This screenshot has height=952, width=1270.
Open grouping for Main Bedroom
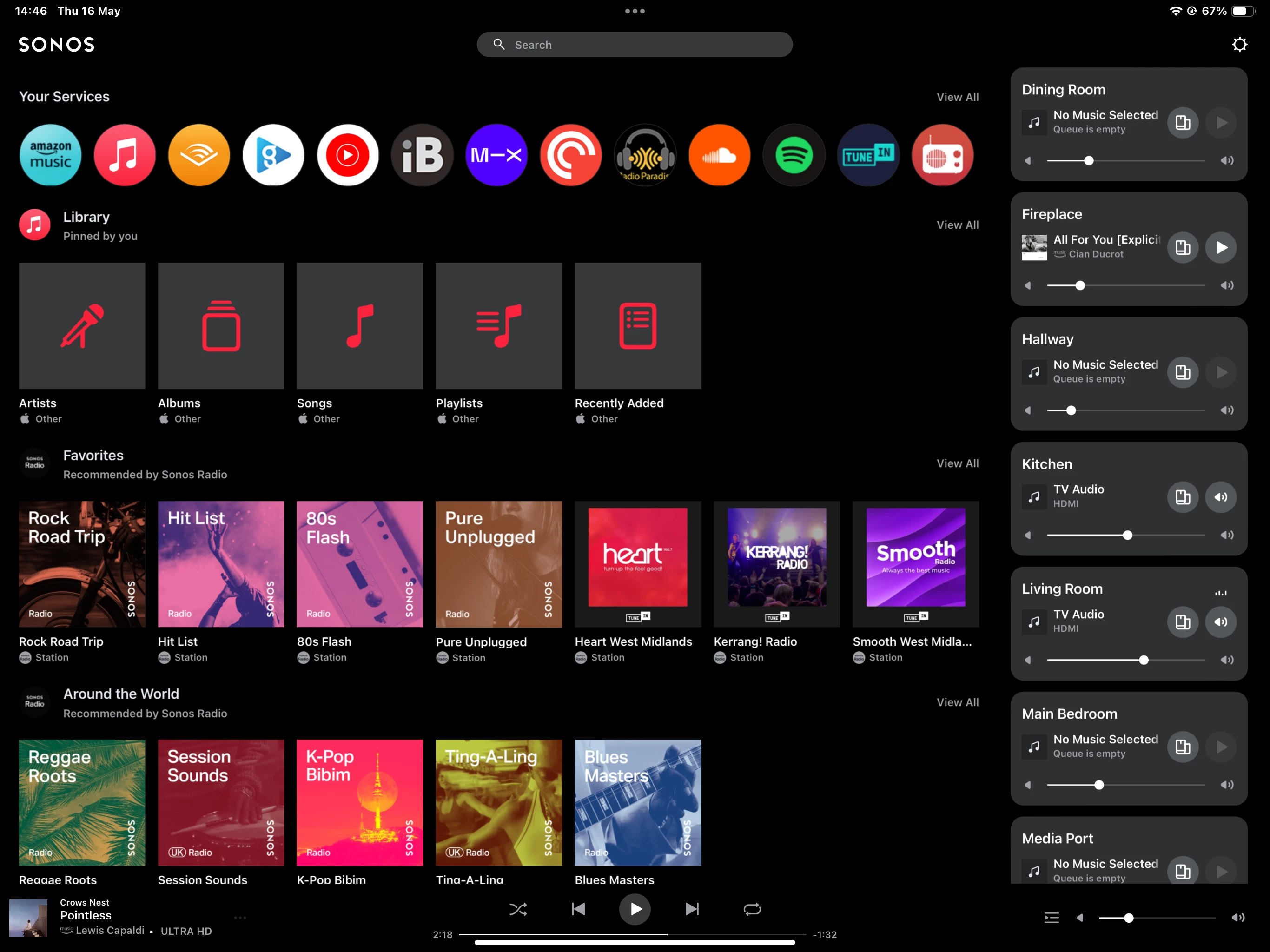pyautogui.click(x=1183, y=747)
